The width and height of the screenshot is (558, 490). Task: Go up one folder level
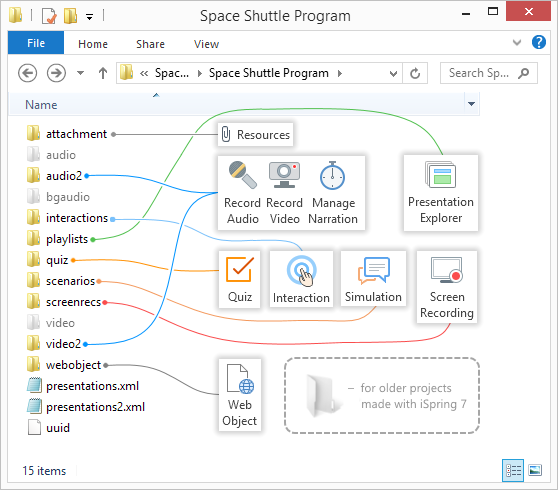[103, 73]
